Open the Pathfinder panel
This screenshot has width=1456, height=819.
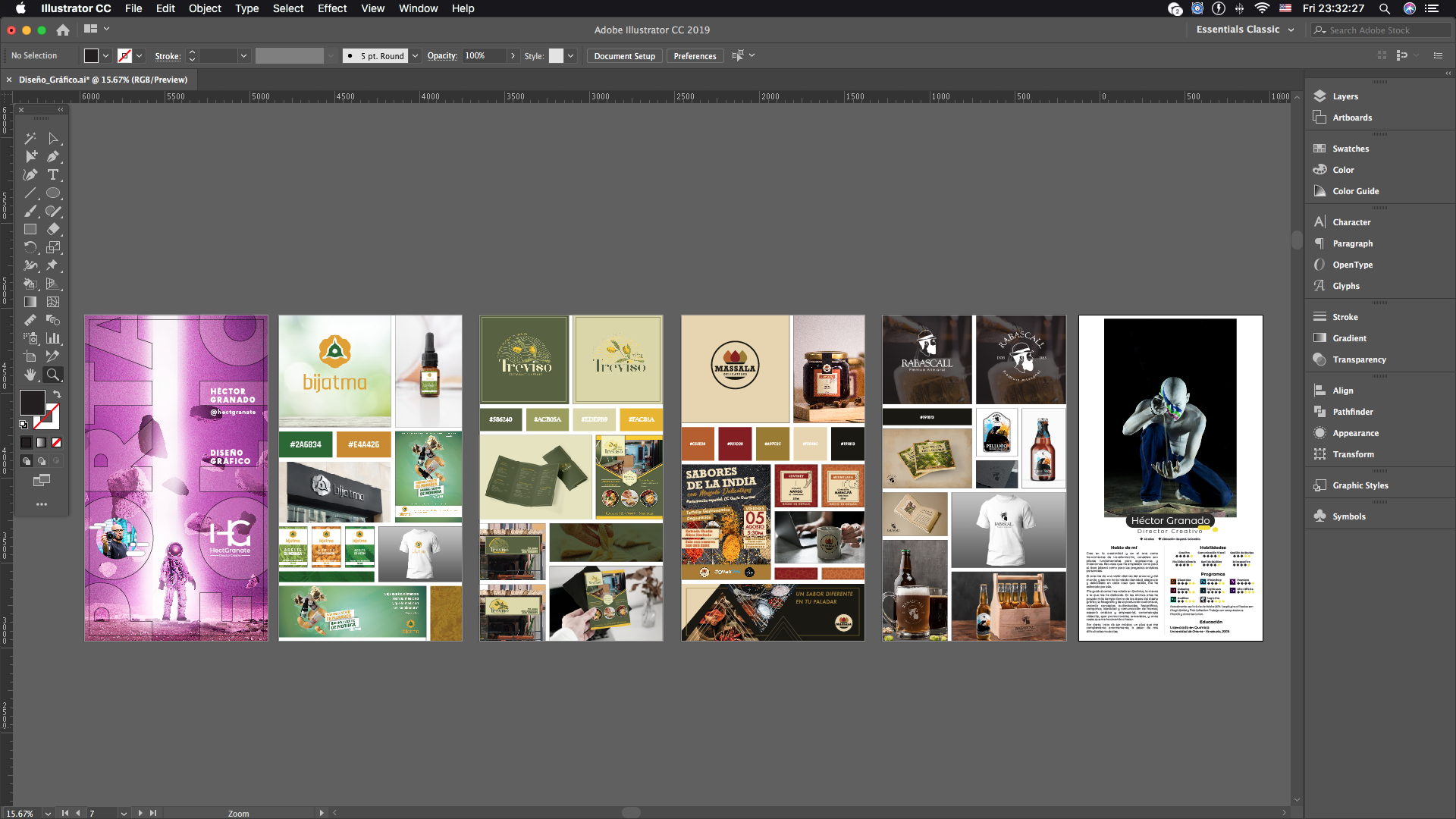coord(1354,411)
